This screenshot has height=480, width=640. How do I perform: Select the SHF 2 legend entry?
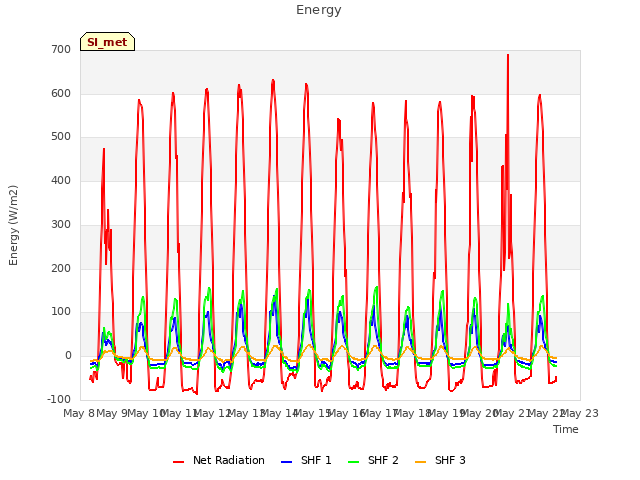coord(373,460)
